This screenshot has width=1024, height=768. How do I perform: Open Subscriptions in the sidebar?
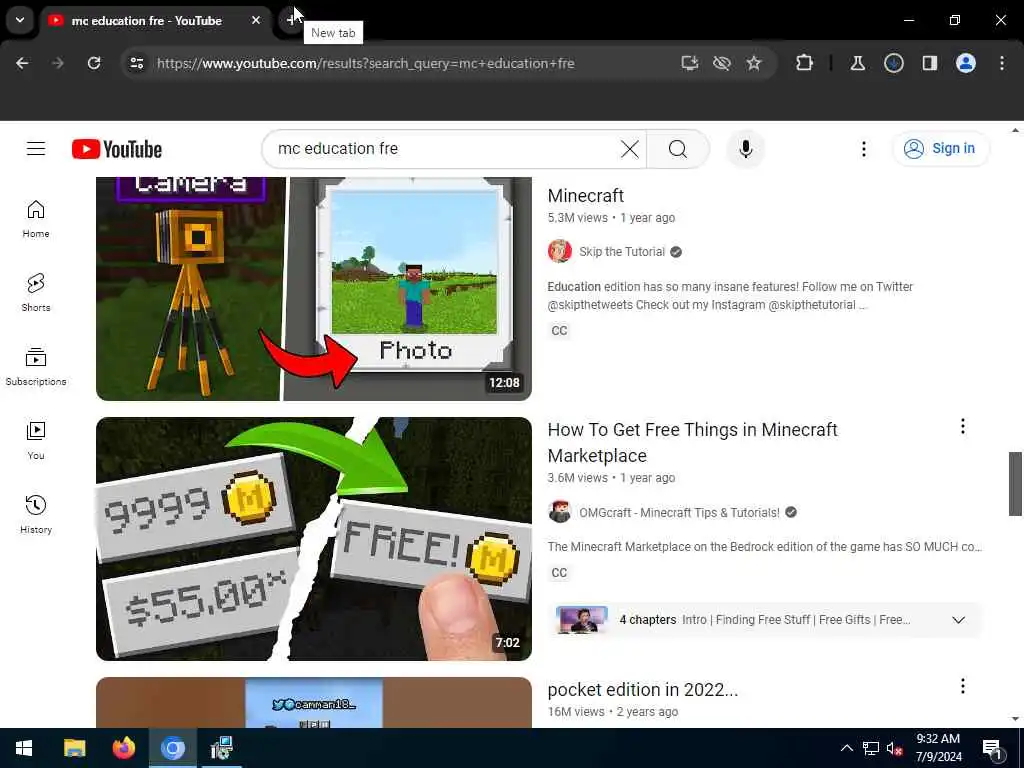36,366
